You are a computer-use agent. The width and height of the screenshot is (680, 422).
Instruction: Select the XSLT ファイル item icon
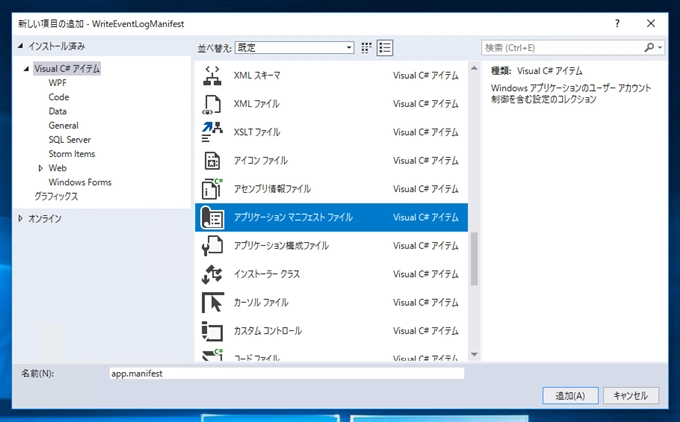(x=212, y=132)
